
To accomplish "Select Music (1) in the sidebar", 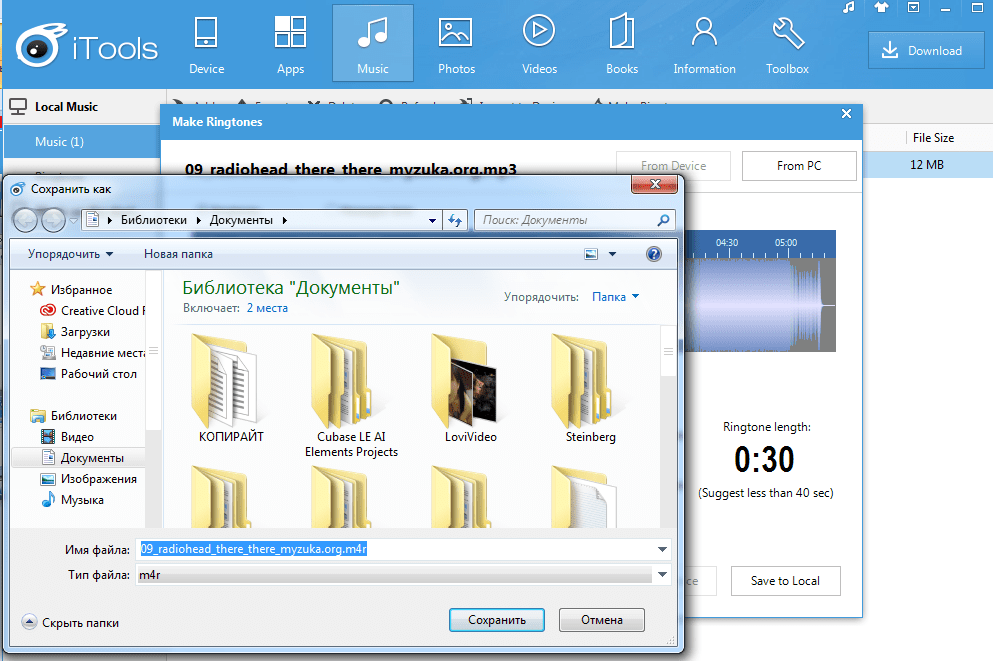I will point(60,142).
